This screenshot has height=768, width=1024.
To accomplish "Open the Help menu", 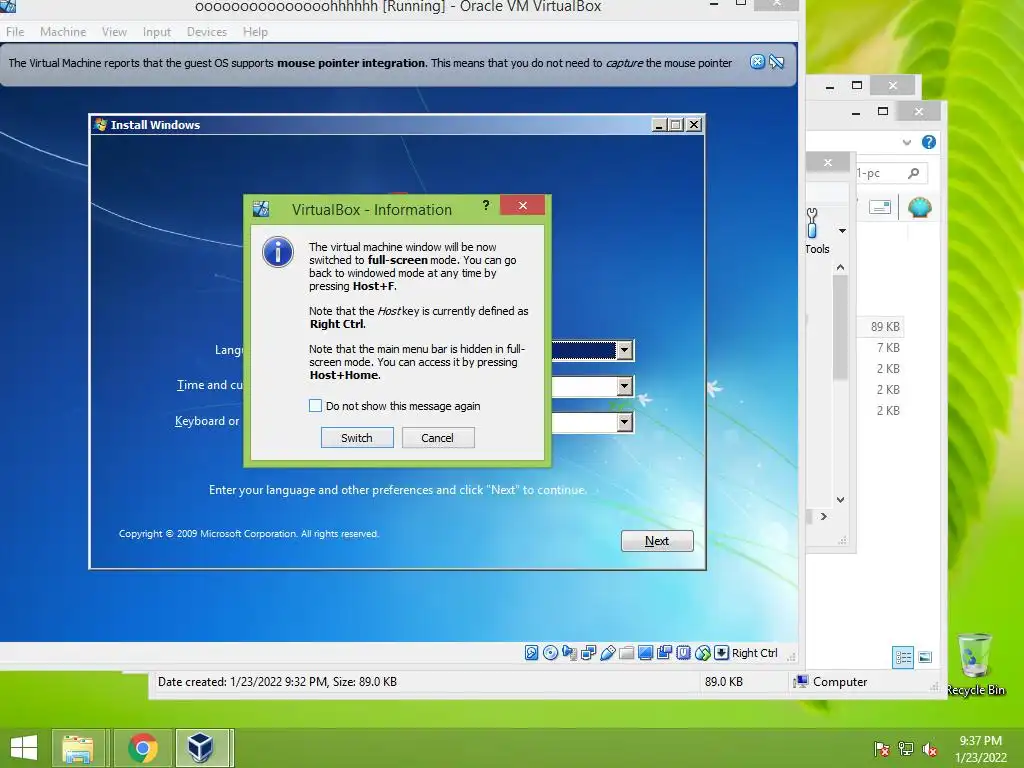I will (255, 31).
